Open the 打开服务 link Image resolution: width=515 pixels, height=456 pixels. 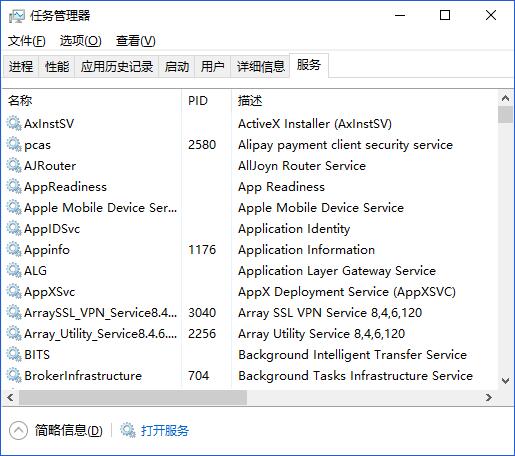pyautogui.click(x=165, y=430)
